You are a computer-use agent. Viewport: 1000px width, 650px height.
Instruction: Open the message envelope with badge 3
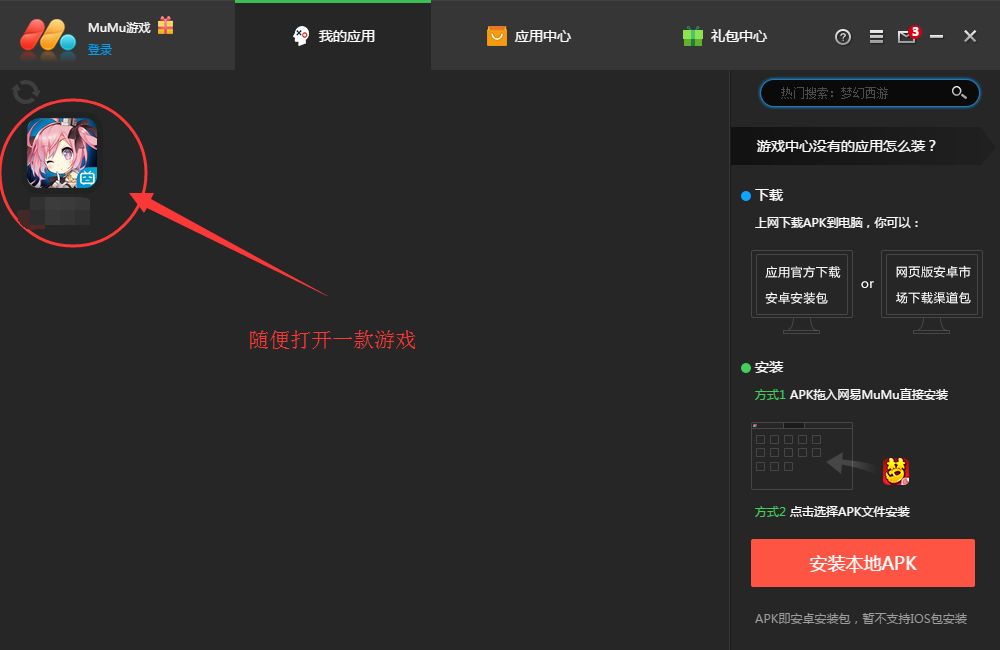906,37
